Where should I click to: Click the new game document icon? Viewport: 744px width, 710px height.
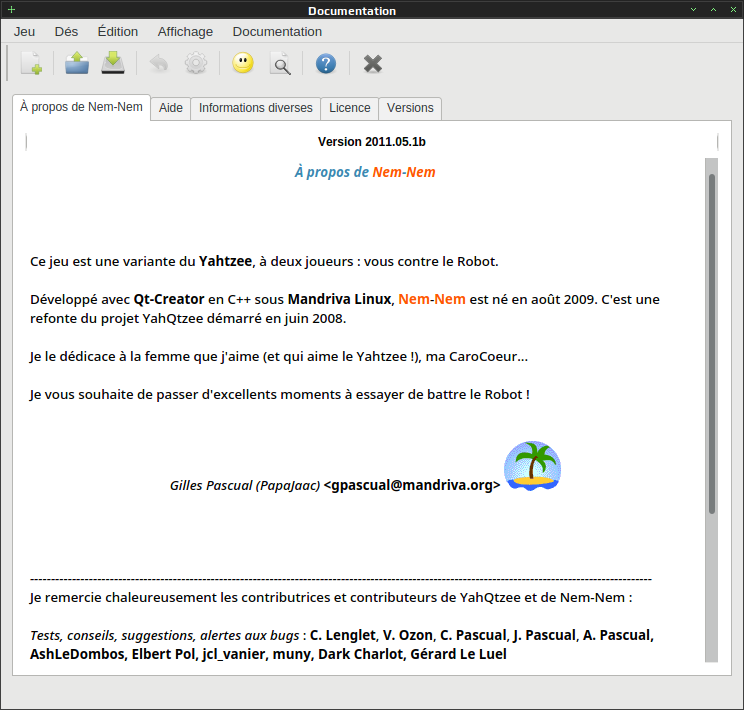pyautogui.click(x=31, y=64)
